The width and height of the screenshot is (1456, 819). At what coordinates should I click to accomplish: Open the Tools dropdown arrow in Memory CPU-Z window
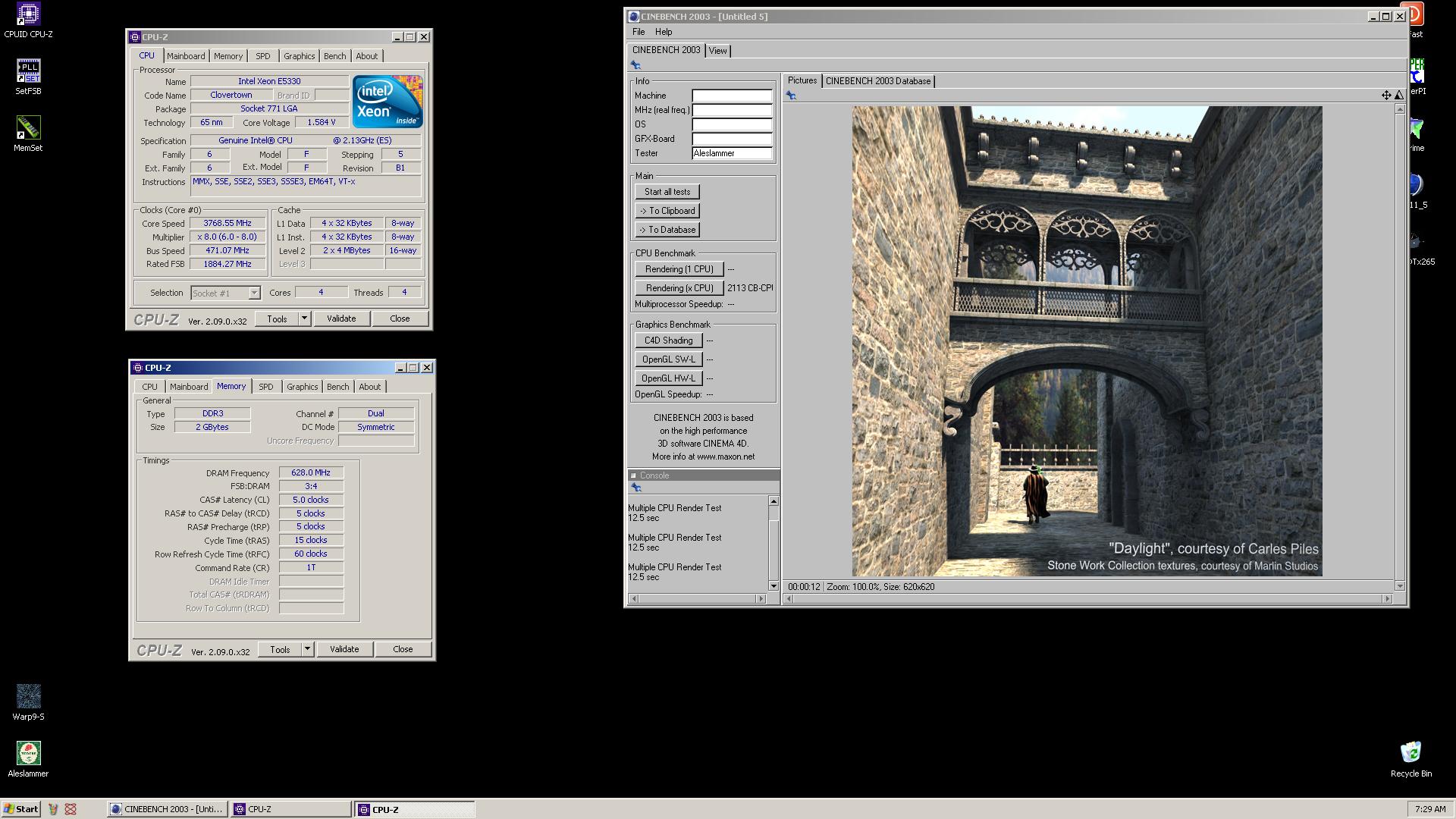coord(307,649)
